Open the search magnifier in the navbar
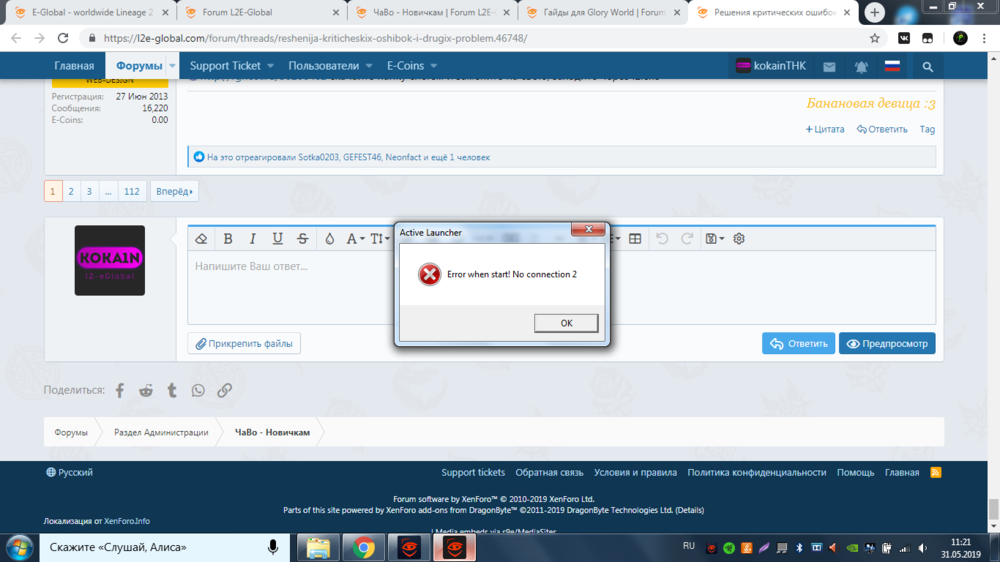This screenshot has width=1000, height=562. (x=928, y=67)
